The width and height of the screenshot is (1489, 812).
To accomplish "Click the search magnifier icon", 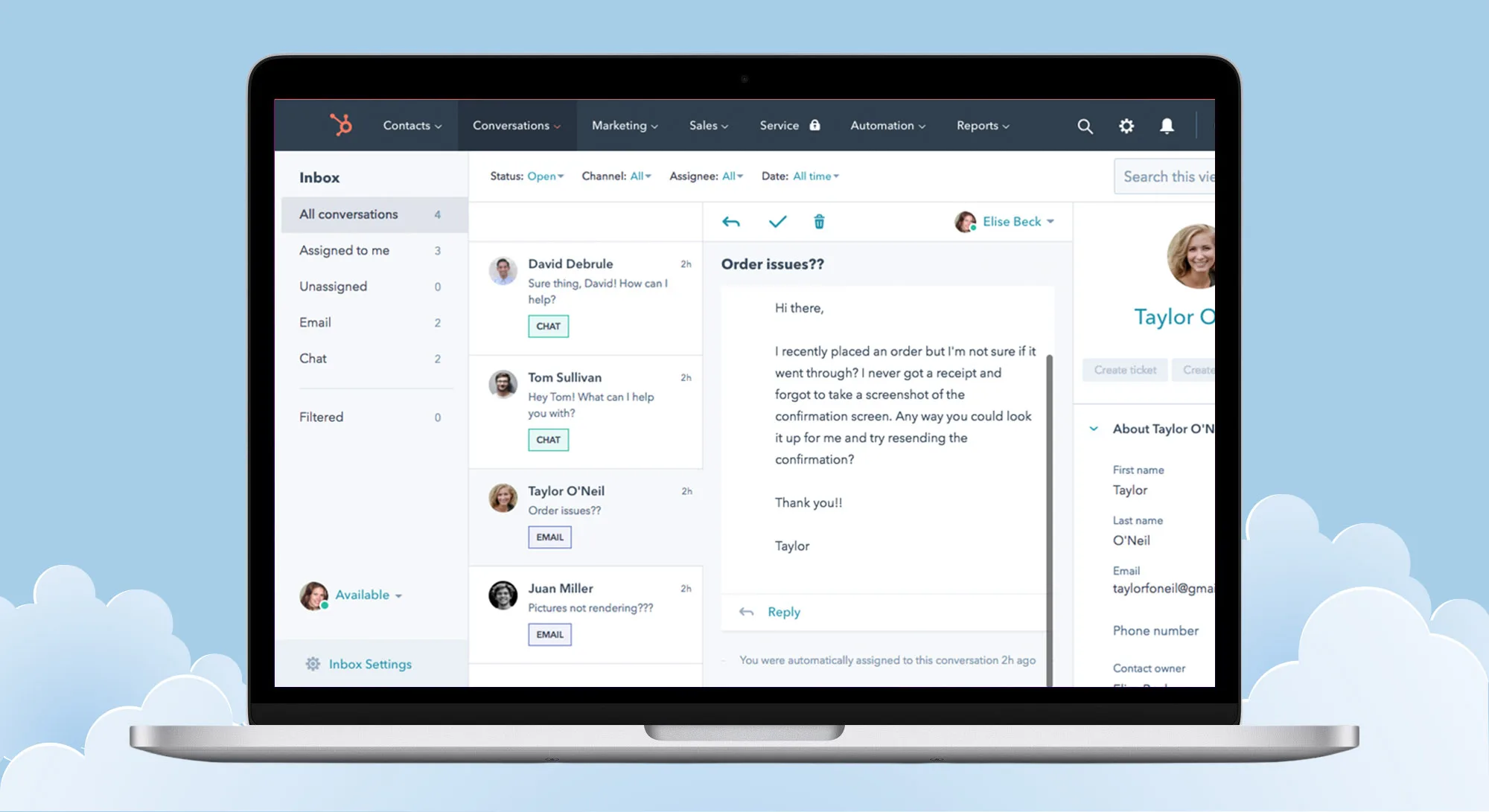I will click(x=1085, y=125).
